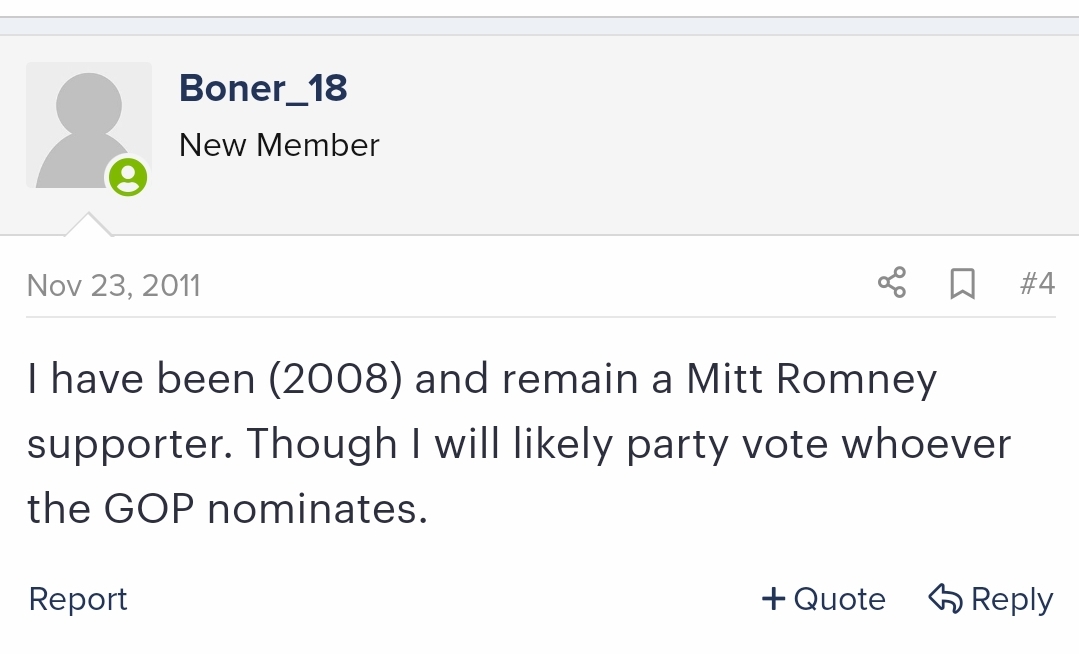Click the light blue strip above the post
Screen dimensions: 1079x654
540,26
